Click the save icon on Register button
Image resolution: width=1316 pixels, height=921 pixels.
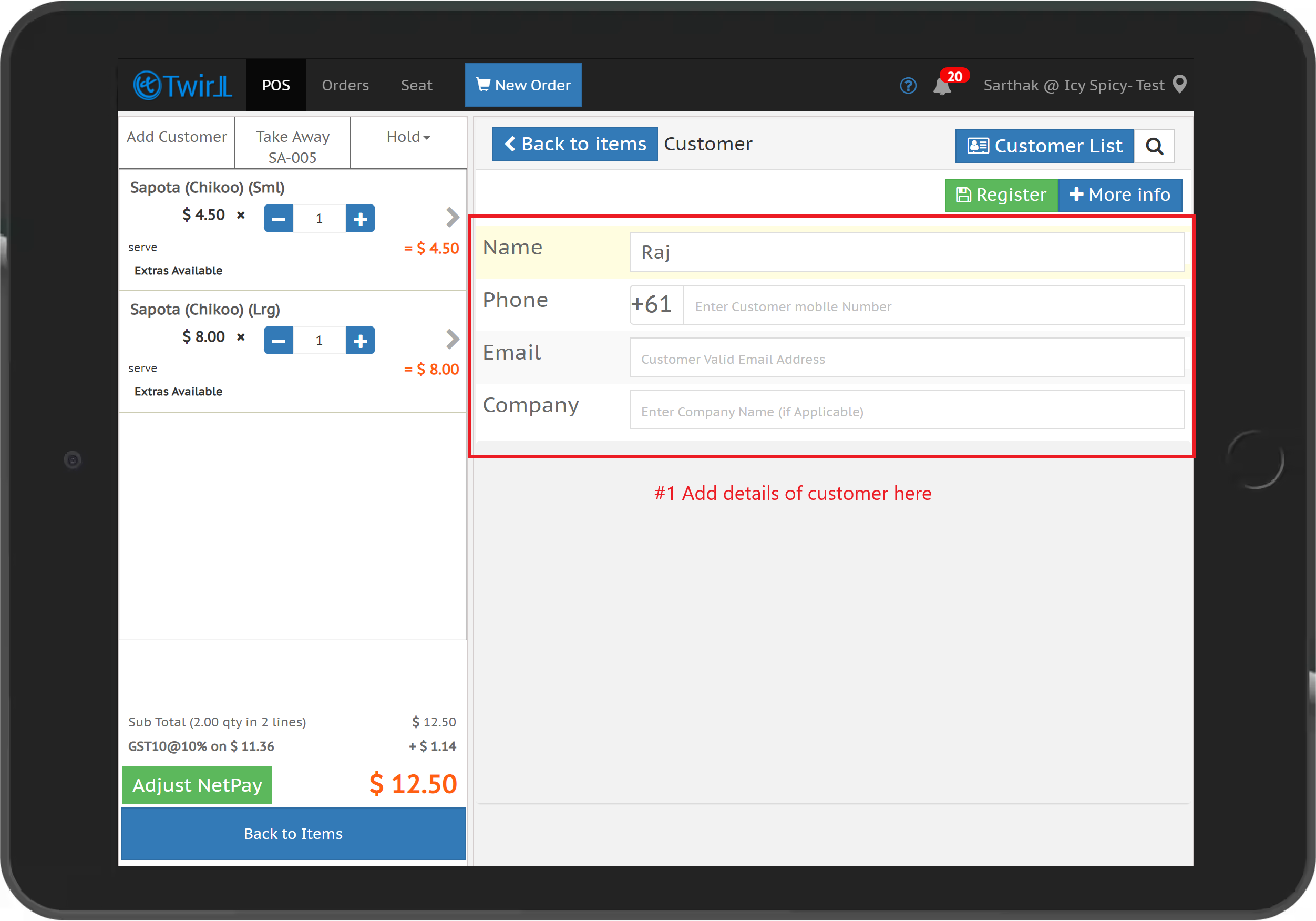click(964, 195)
